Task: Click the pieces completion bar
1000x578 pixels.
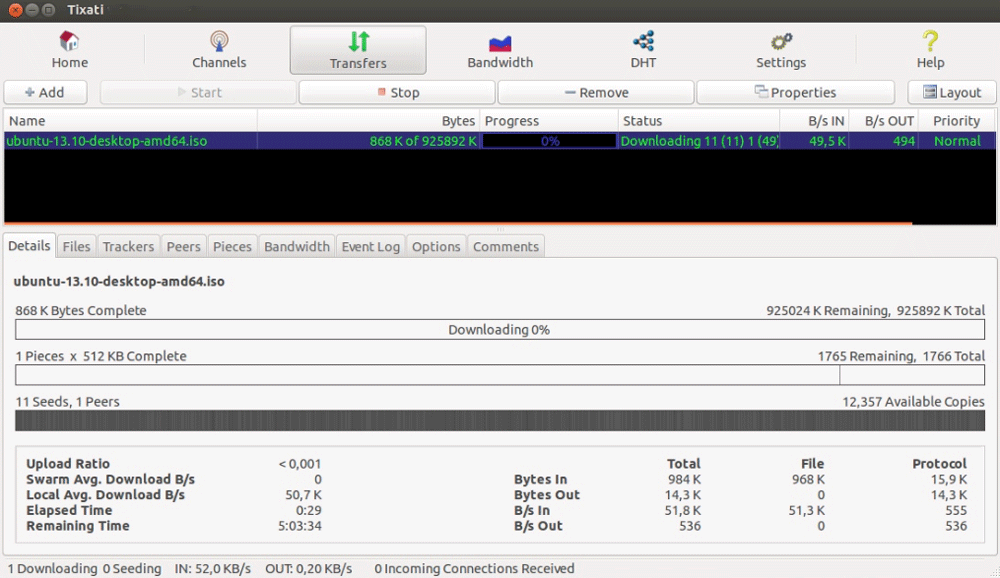Action: coord(500,375)
